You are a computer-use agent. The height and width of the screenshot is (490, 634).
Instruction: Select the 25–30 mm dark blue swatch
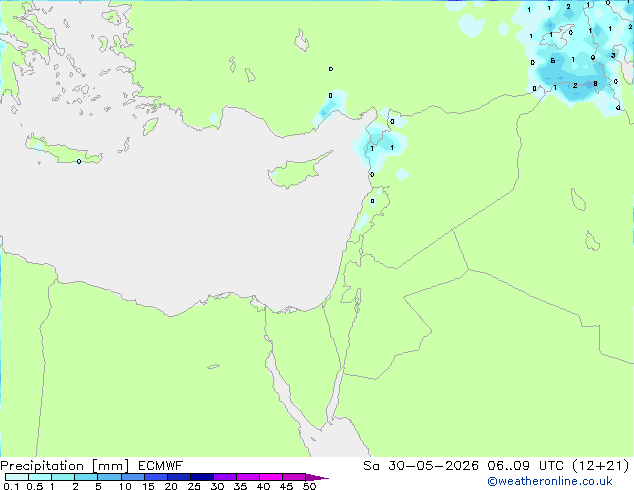(201, 477)
